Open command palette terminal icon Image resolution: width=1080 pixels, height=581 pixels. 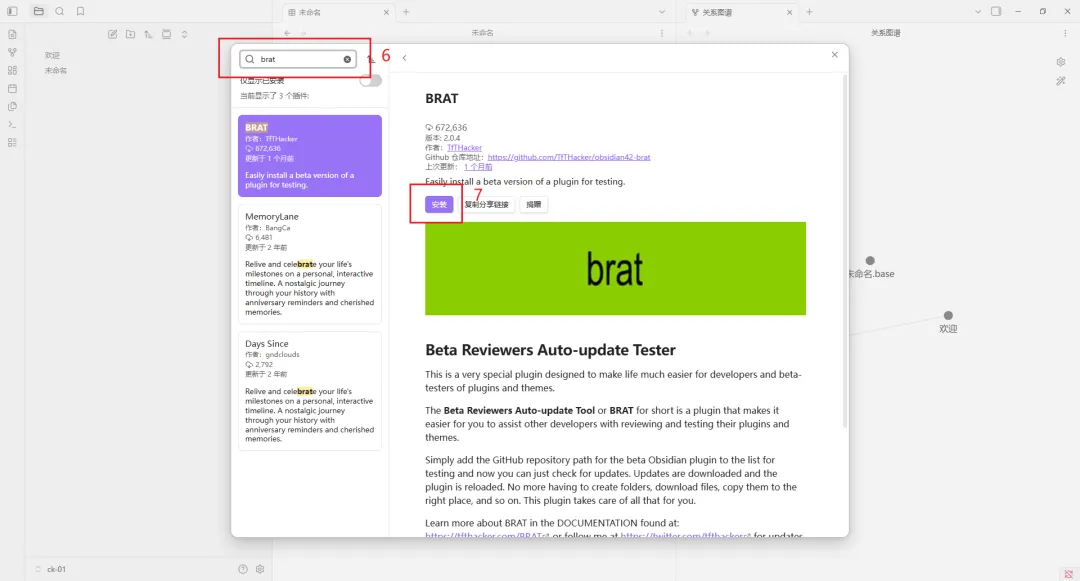(x=12, y=125)
